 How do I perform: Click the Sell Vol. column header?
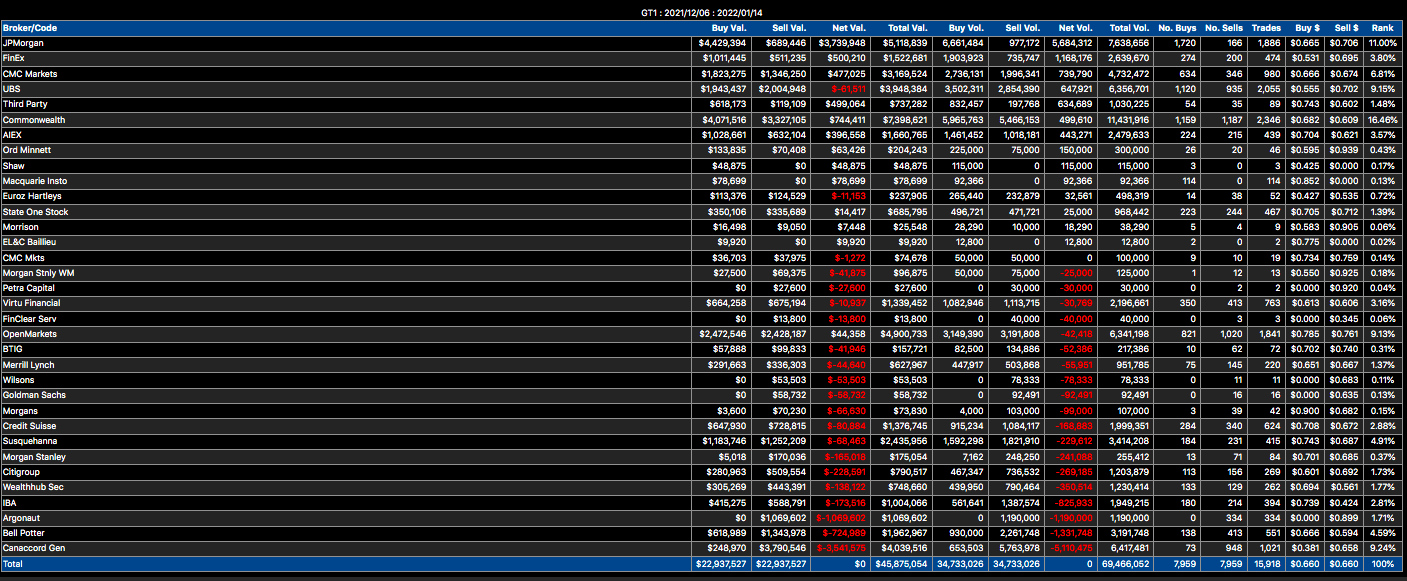1021,28
